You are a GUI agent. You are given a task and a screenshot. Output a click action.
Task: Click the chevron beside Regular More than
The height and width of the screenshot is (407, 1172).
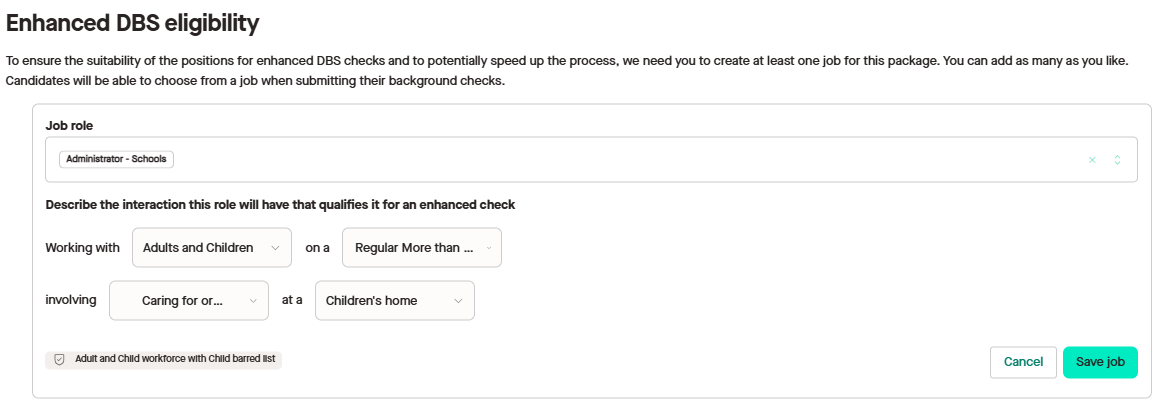coord(489,248)
